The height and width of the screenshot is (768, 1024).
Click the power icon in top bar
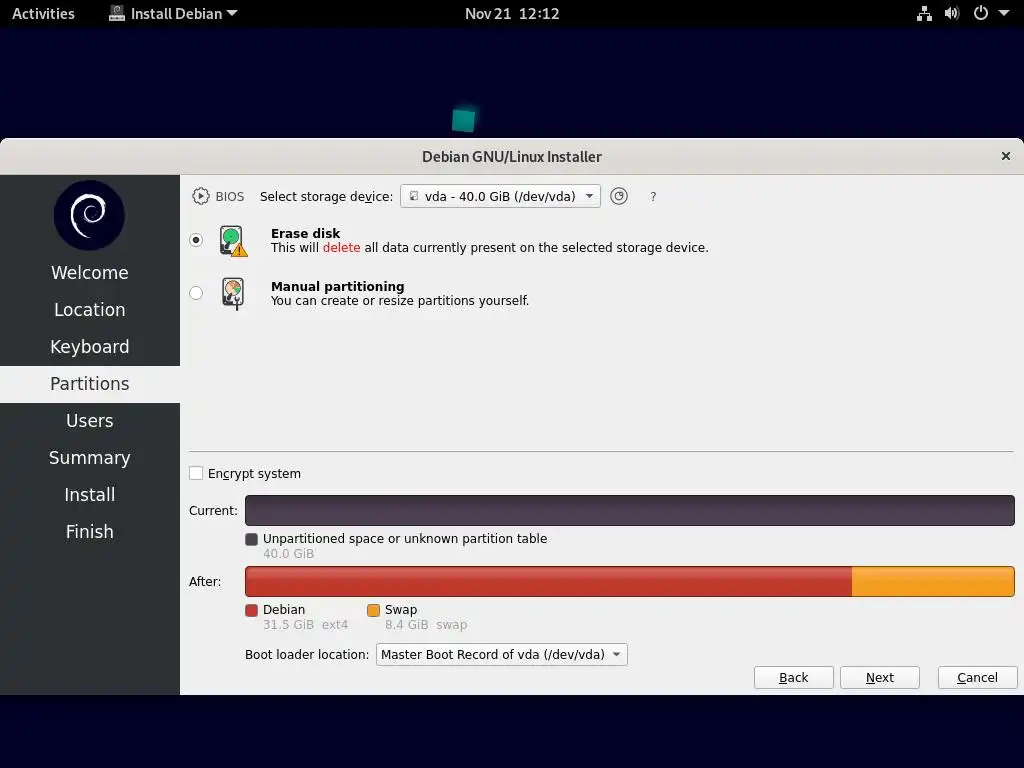pos(981,13)
